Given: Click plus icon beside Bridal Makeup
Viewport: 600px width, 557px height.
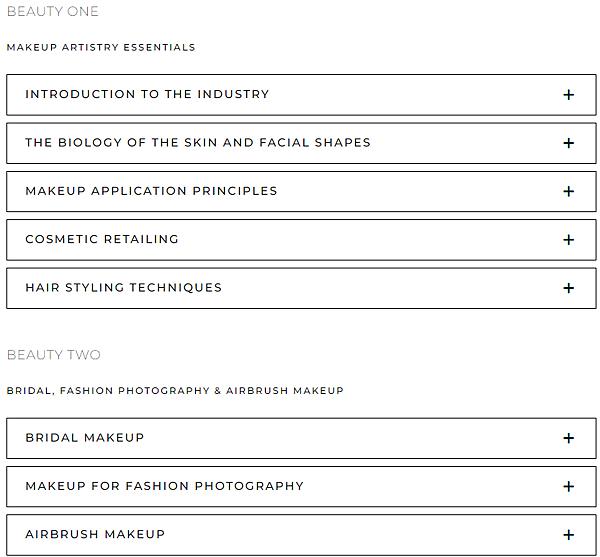Looking at the screenshot, I should tap(568, 438).
